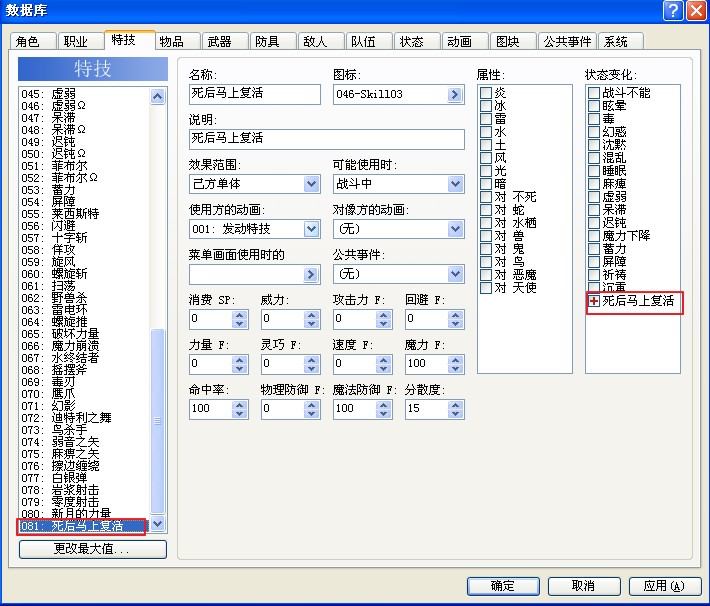Switch to the 武器 tab
The image size is (710, 606).
(x=225, y=42)
